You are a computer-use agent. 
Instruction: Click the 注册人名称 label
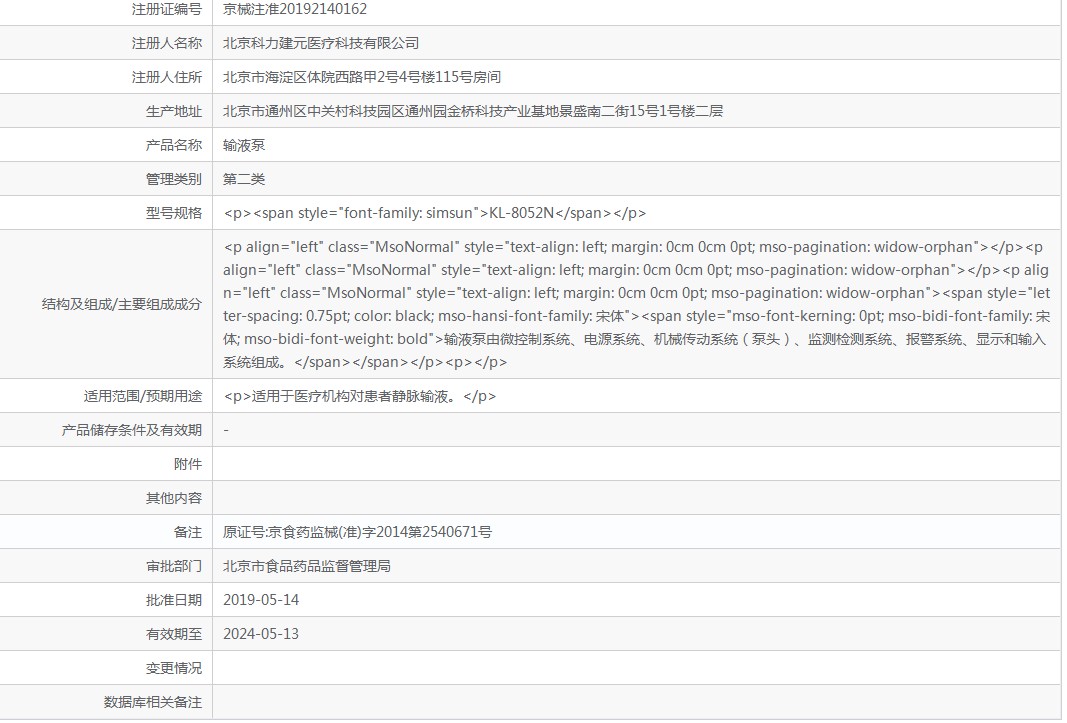(167, 43)
